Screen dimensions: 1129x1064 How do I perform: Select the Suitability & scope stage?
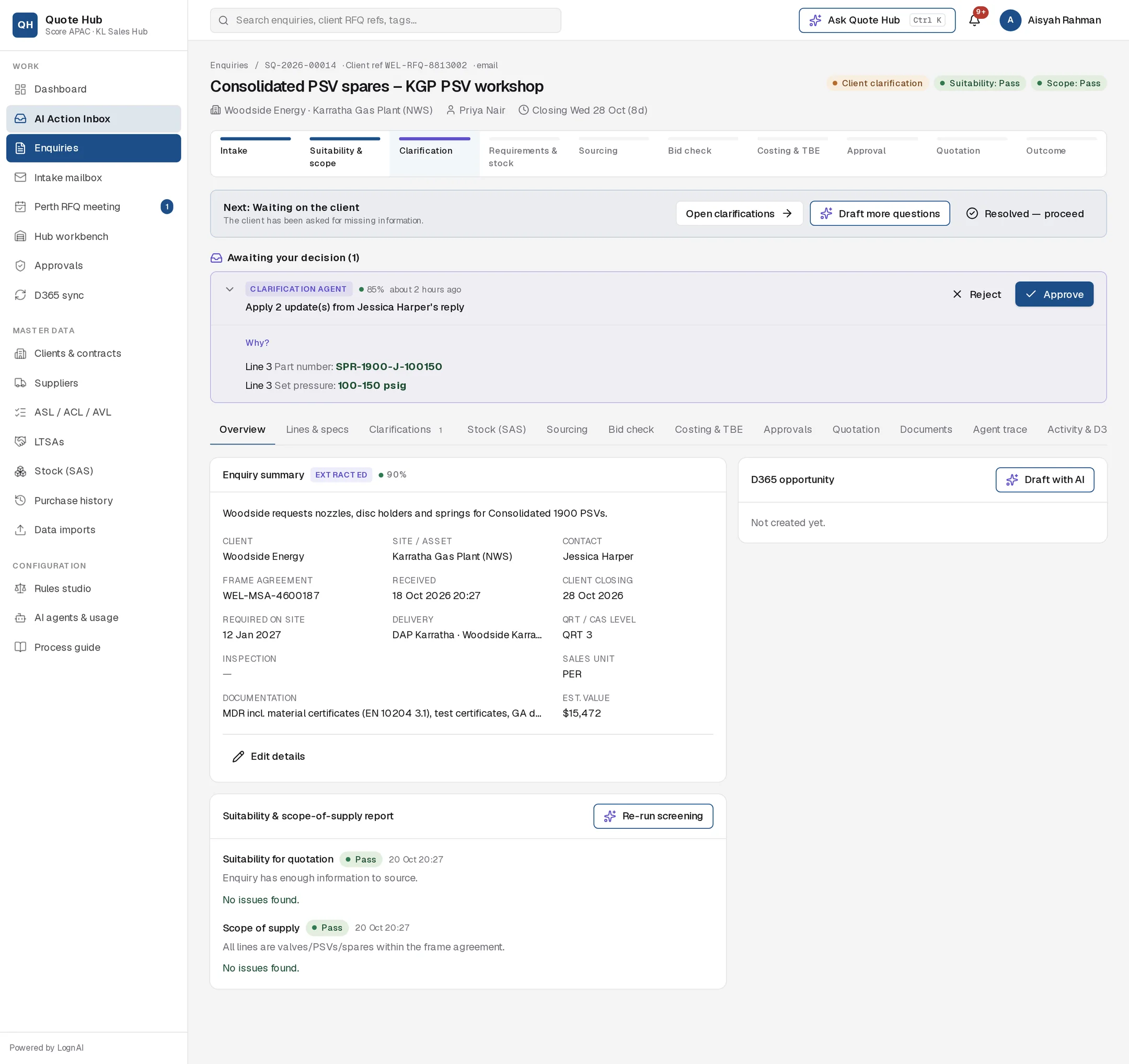[x=345, y=154]
